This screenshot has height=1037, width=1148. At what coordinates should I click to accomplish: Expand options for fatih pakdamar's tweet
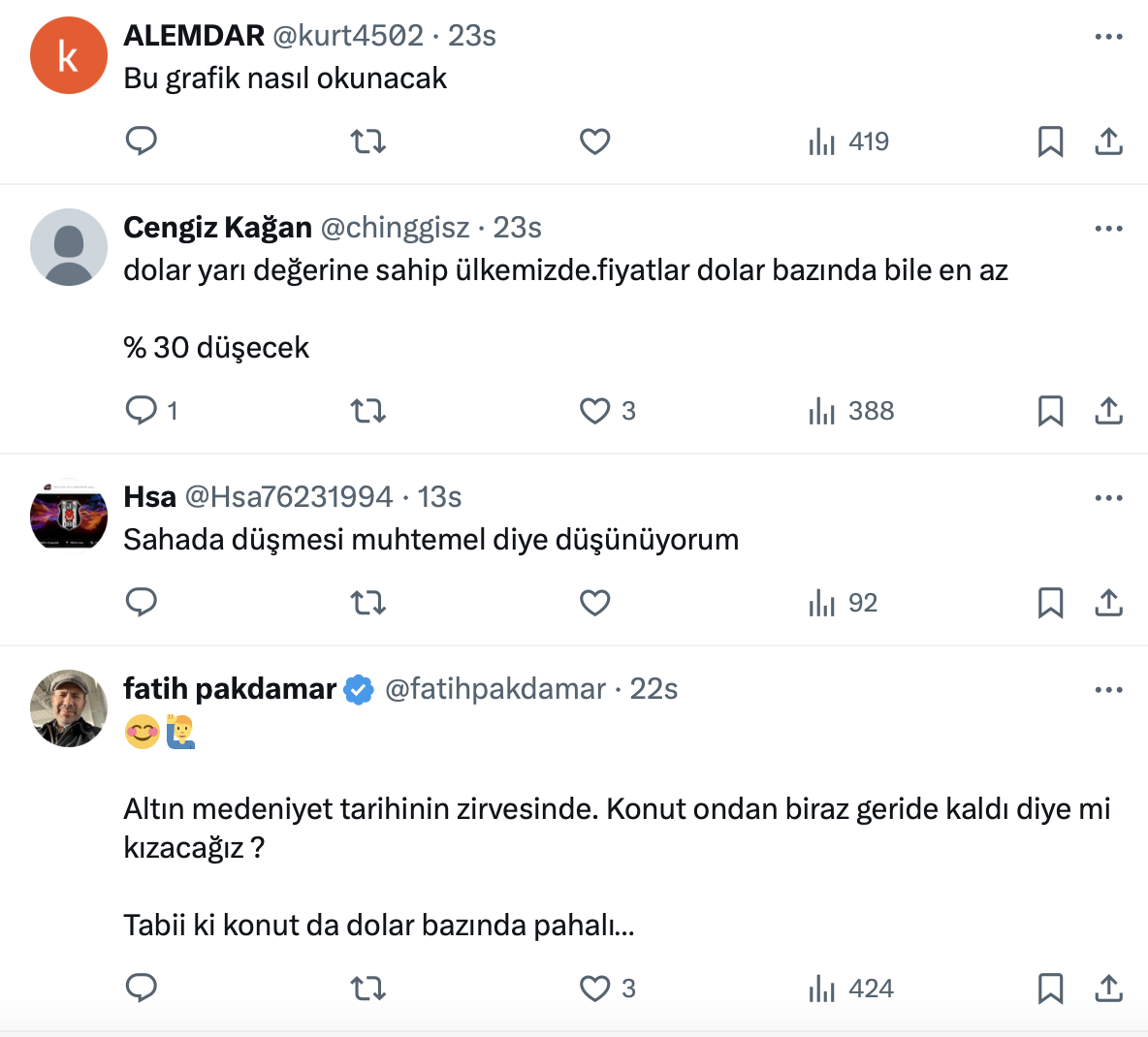tap(1107, 690)
